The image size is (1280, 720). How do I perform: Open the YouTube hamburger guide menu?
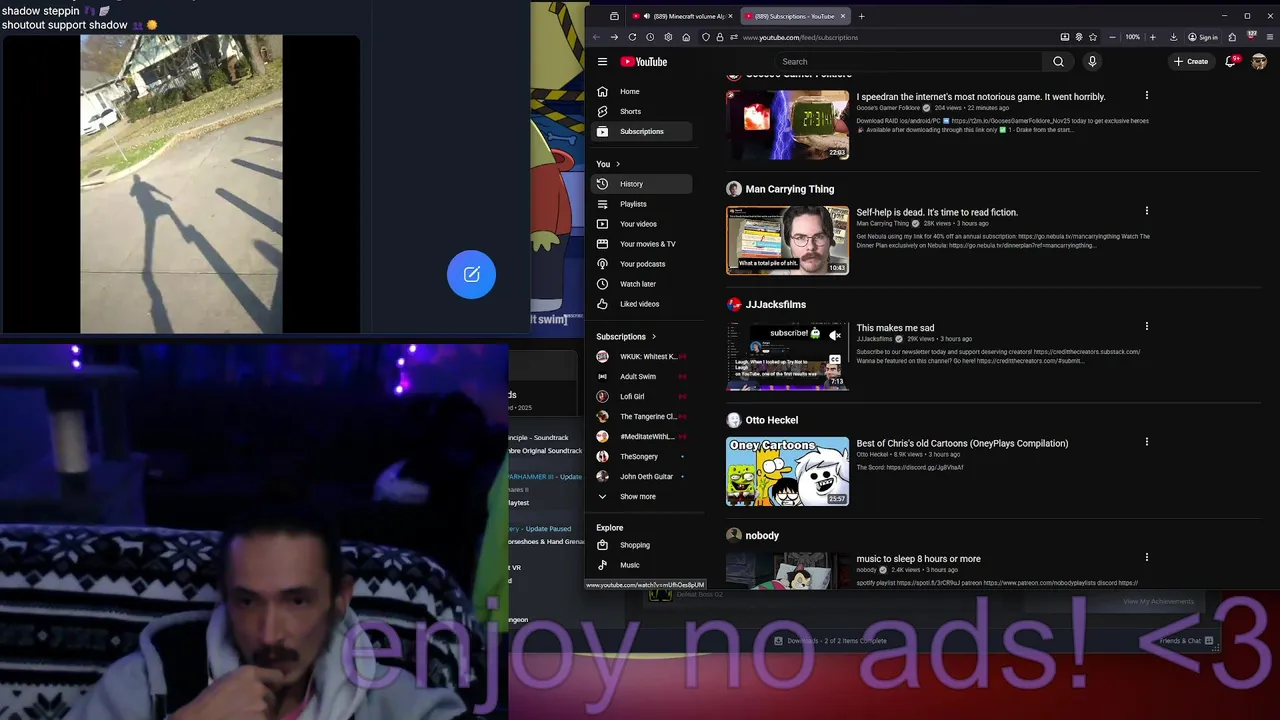point(602,61)
